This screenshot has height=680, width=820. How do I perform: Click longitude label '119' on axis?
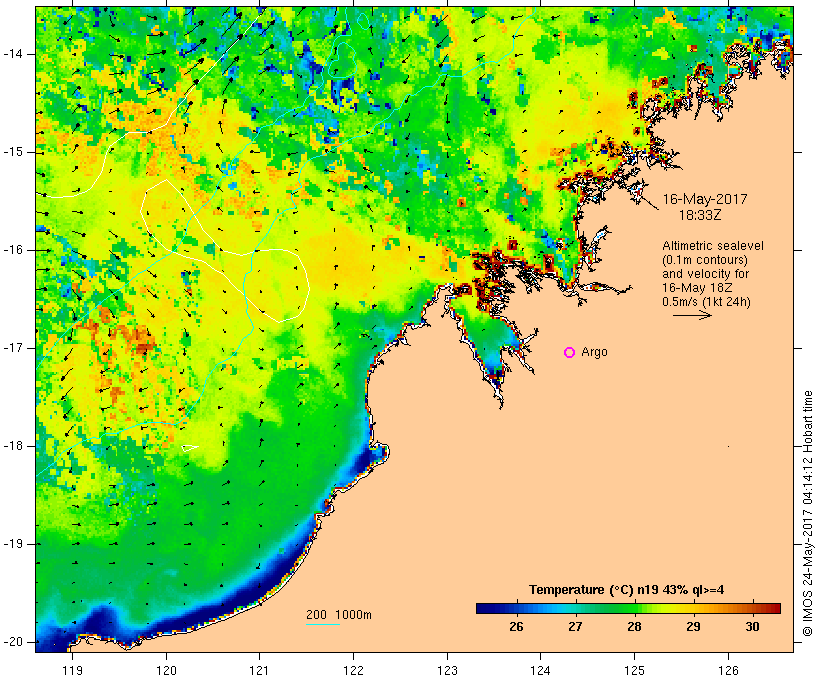coord(72,670)
